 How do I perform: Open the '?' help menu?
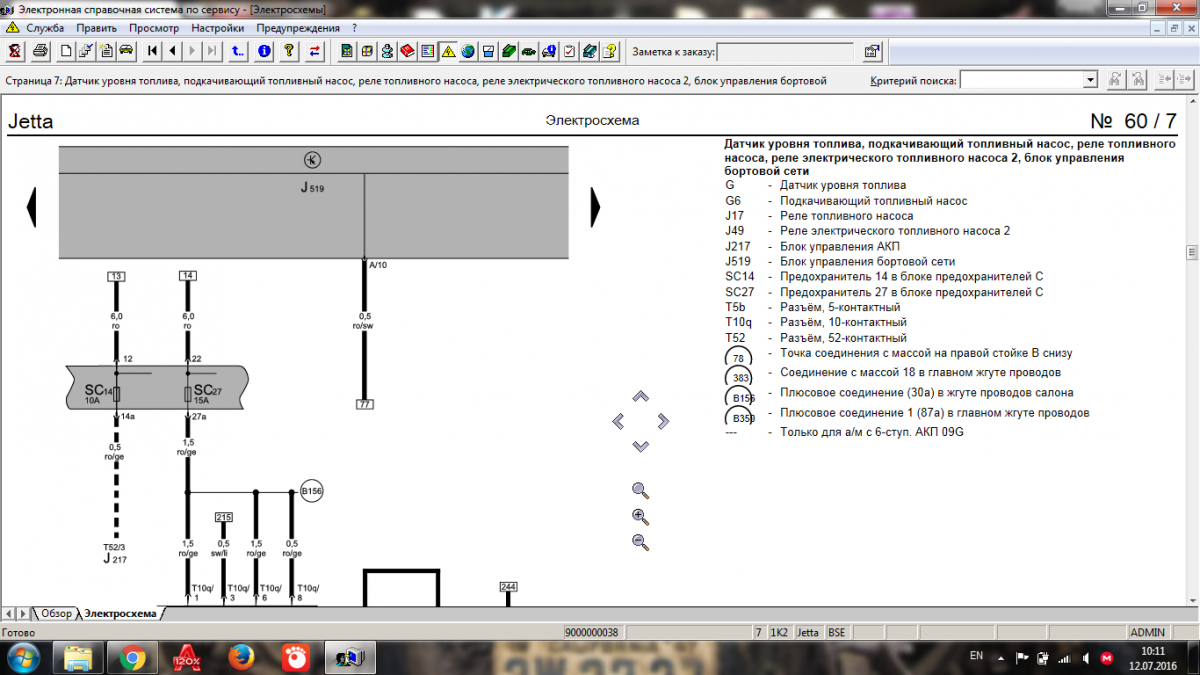(x=352, y=28)
